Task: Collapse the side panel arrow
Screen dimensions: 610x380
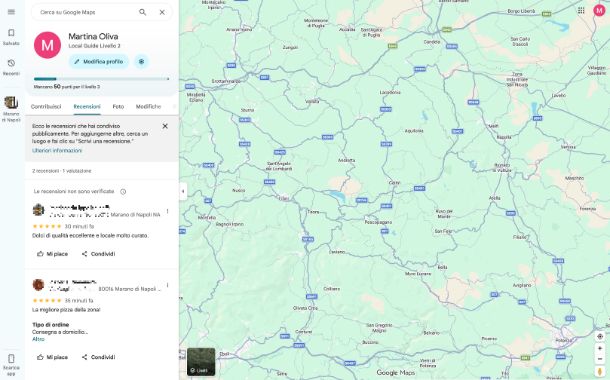Action: 183,191
